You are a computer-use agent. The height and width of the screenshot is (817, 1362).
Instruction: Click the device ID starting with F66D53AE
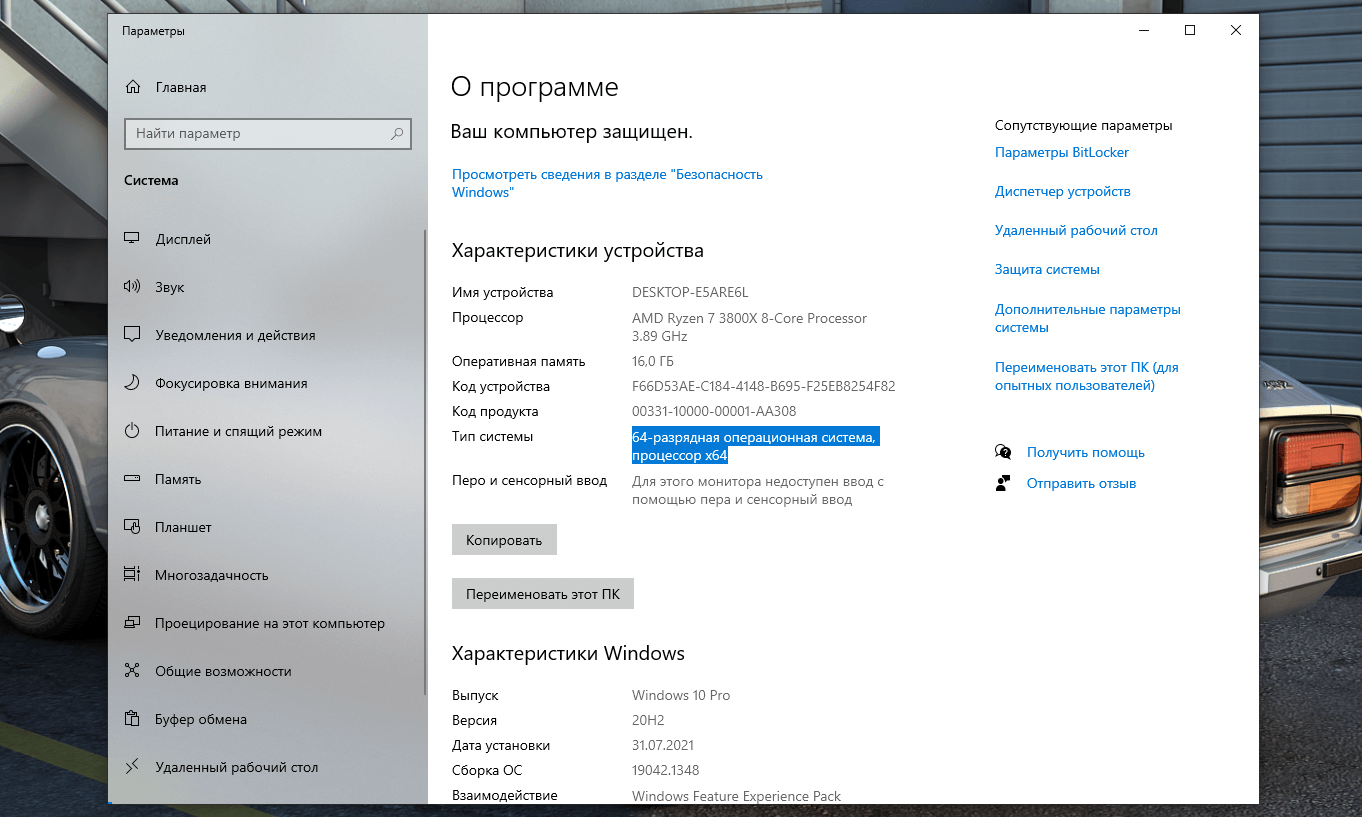[x=764, y=386]
